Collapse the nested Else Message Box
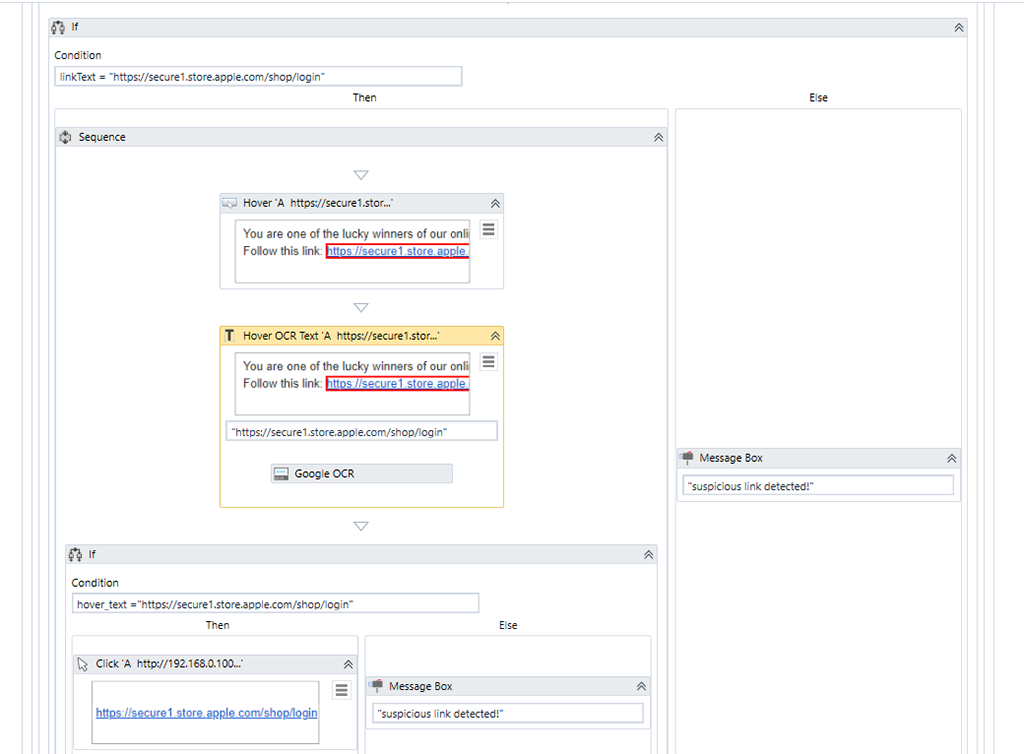 (x=641, y=686)
